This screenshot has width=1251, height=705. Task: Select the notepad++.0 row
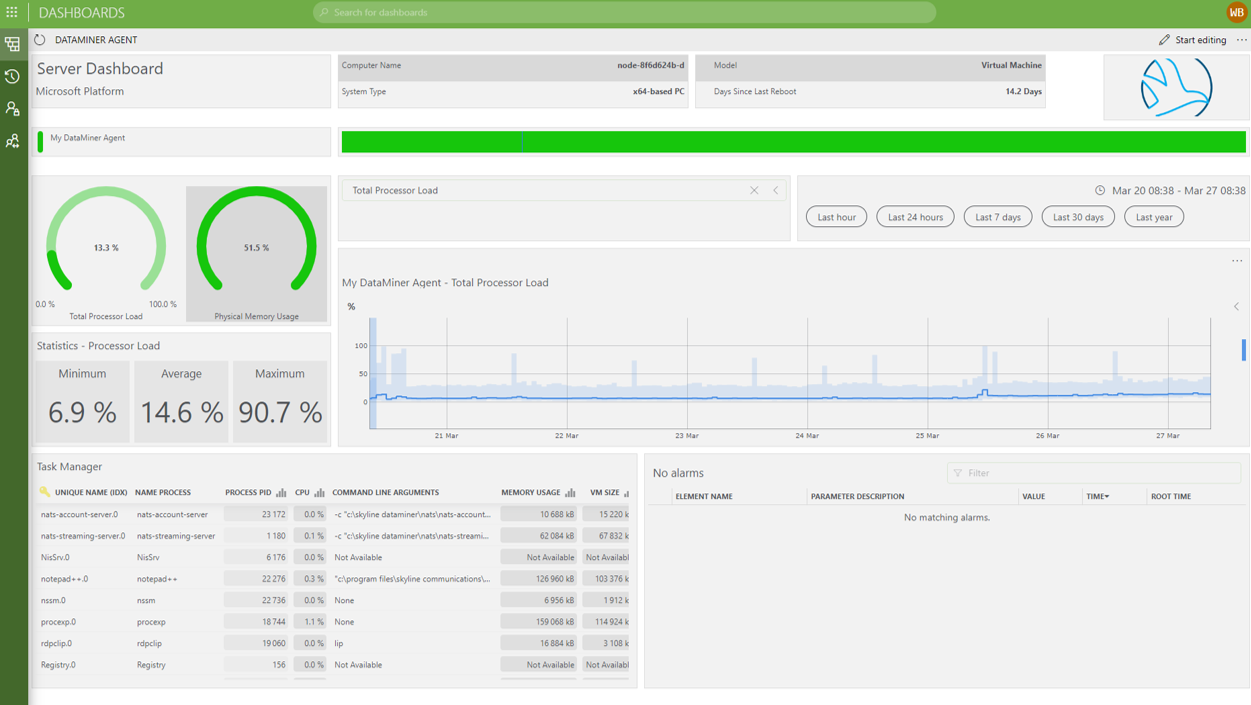pyautogui.click(x=334, y=579)
